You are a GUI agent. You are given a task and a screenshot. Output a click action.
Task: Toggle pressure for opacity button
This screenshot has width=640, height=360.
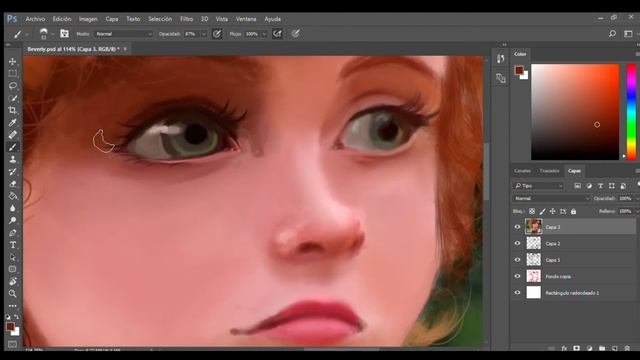(x=217, y=34)
